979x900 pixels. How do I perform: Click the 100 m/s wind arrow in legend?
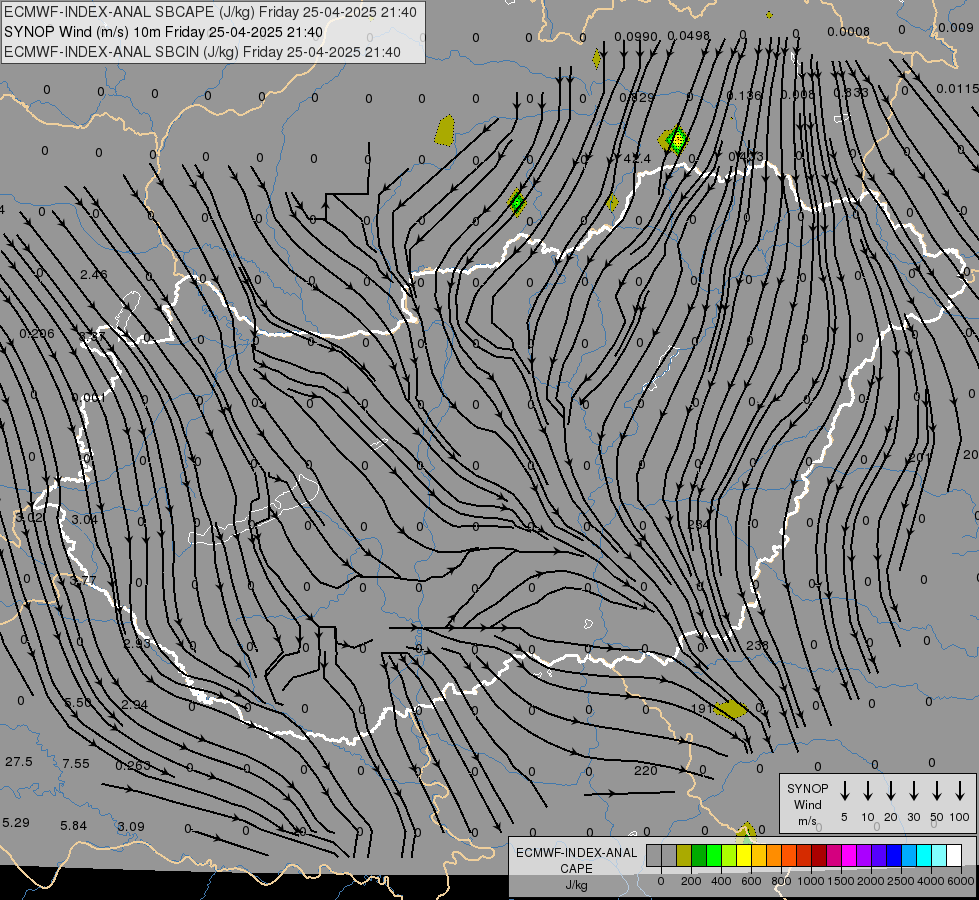960,791
